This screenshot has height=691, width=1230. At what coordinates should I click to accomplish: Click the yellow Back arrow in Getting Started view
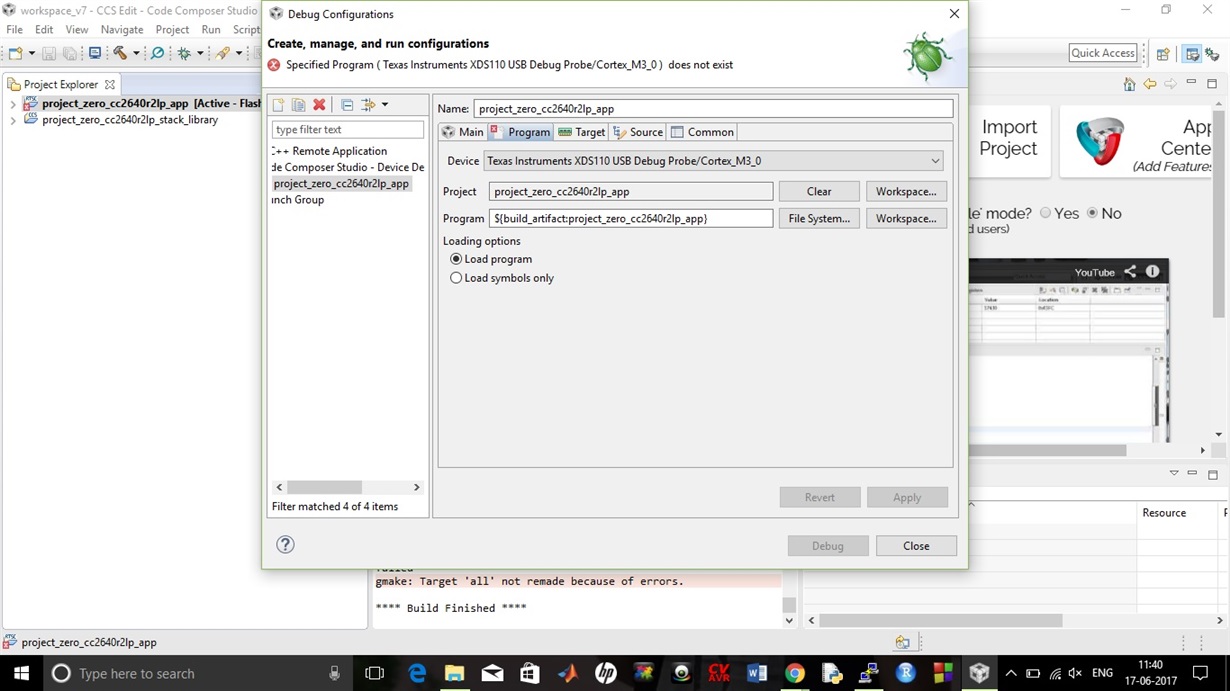1150,84
